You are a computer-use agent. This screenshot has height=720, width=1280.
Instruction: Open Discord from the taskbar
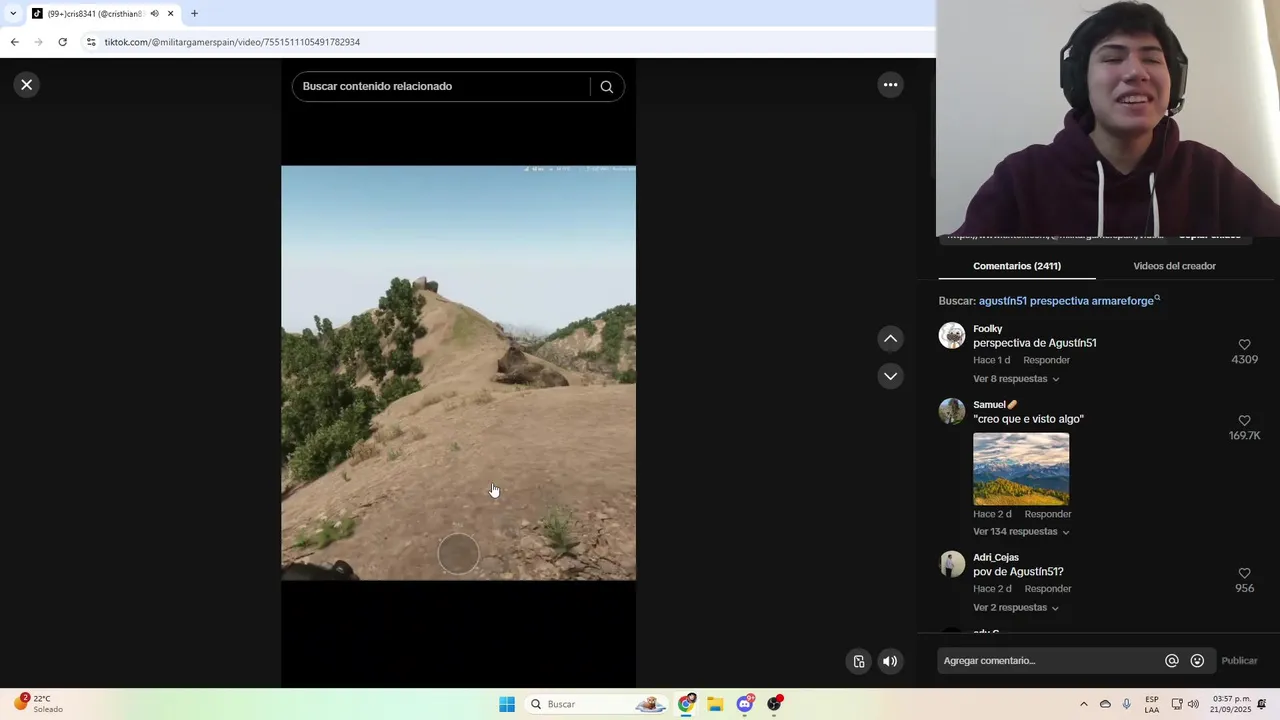tap(745, 704)
